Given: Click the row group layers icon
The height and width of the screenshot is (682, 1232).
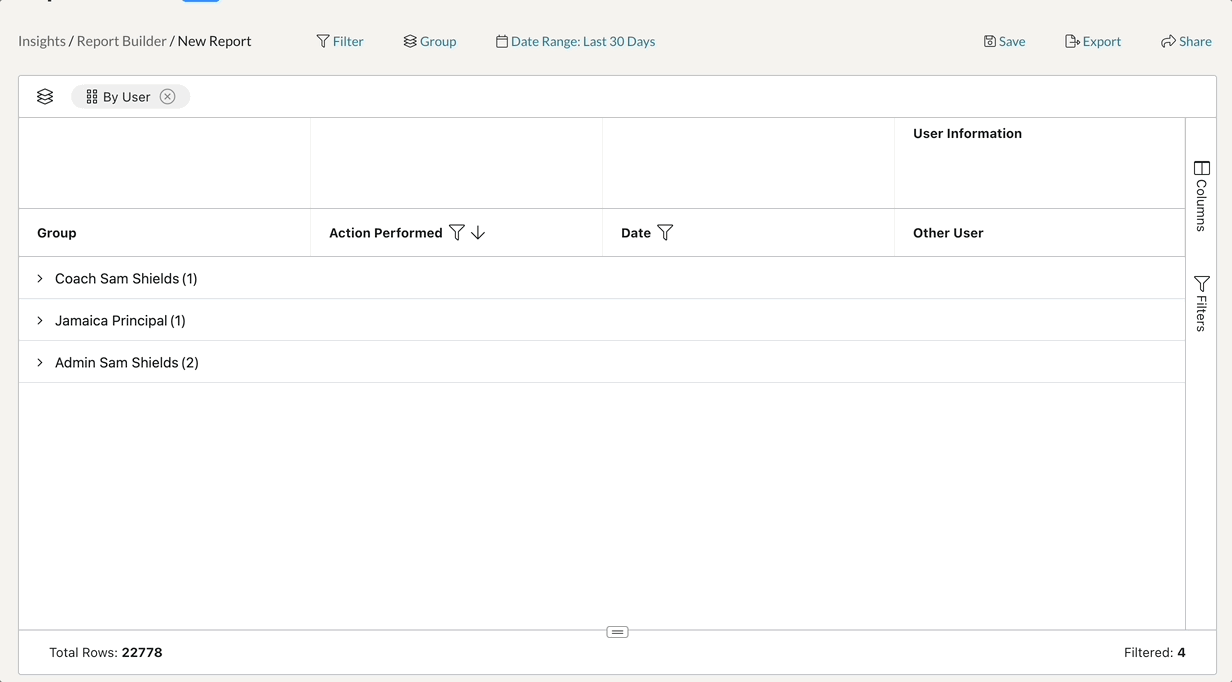Looking at the screenshot, I should [45, 97].
